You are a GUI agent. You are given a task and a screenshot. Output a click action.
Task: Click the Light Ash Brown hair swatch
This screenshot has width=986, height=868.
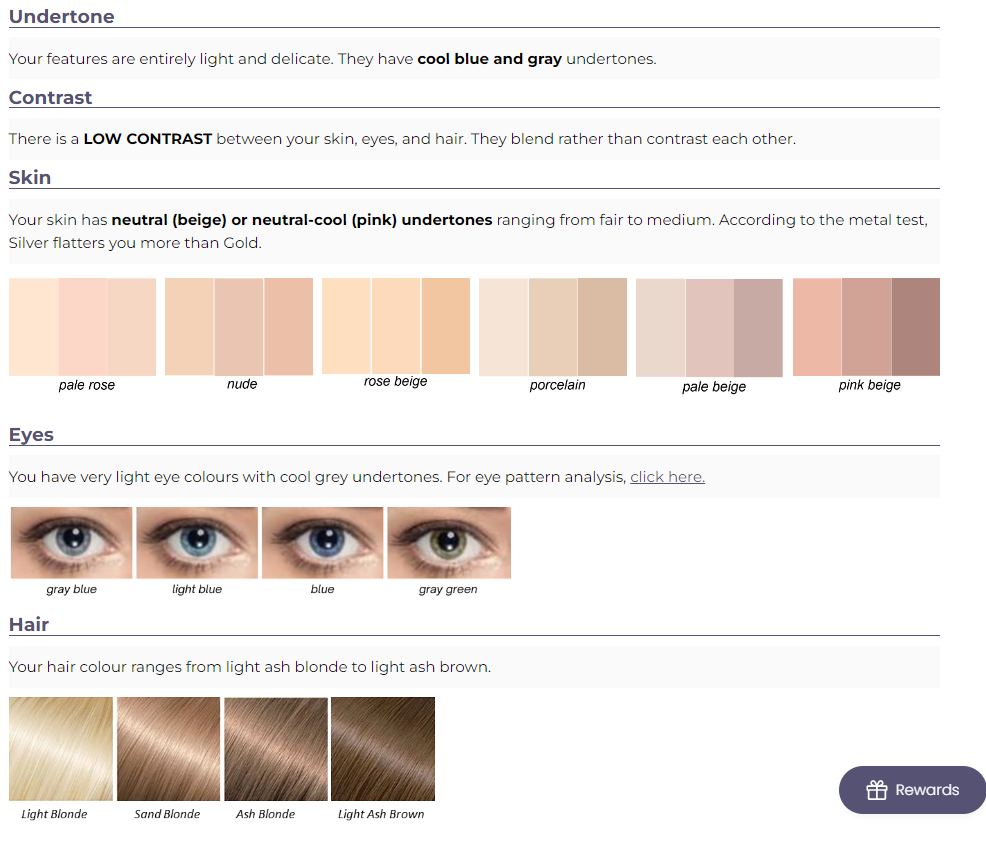point(383,749)
